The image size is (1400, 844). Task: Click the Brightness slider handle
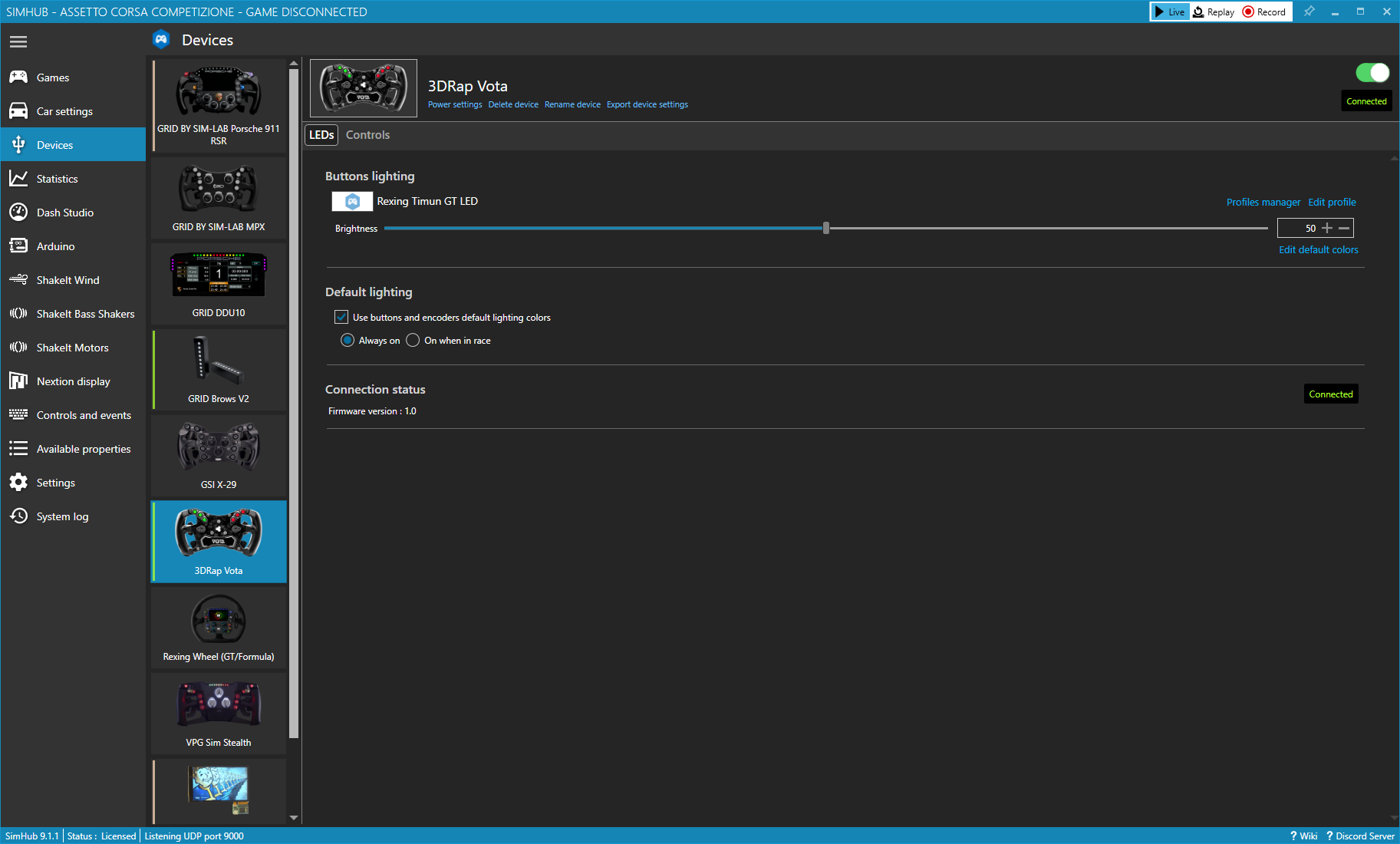click(826, 228)
